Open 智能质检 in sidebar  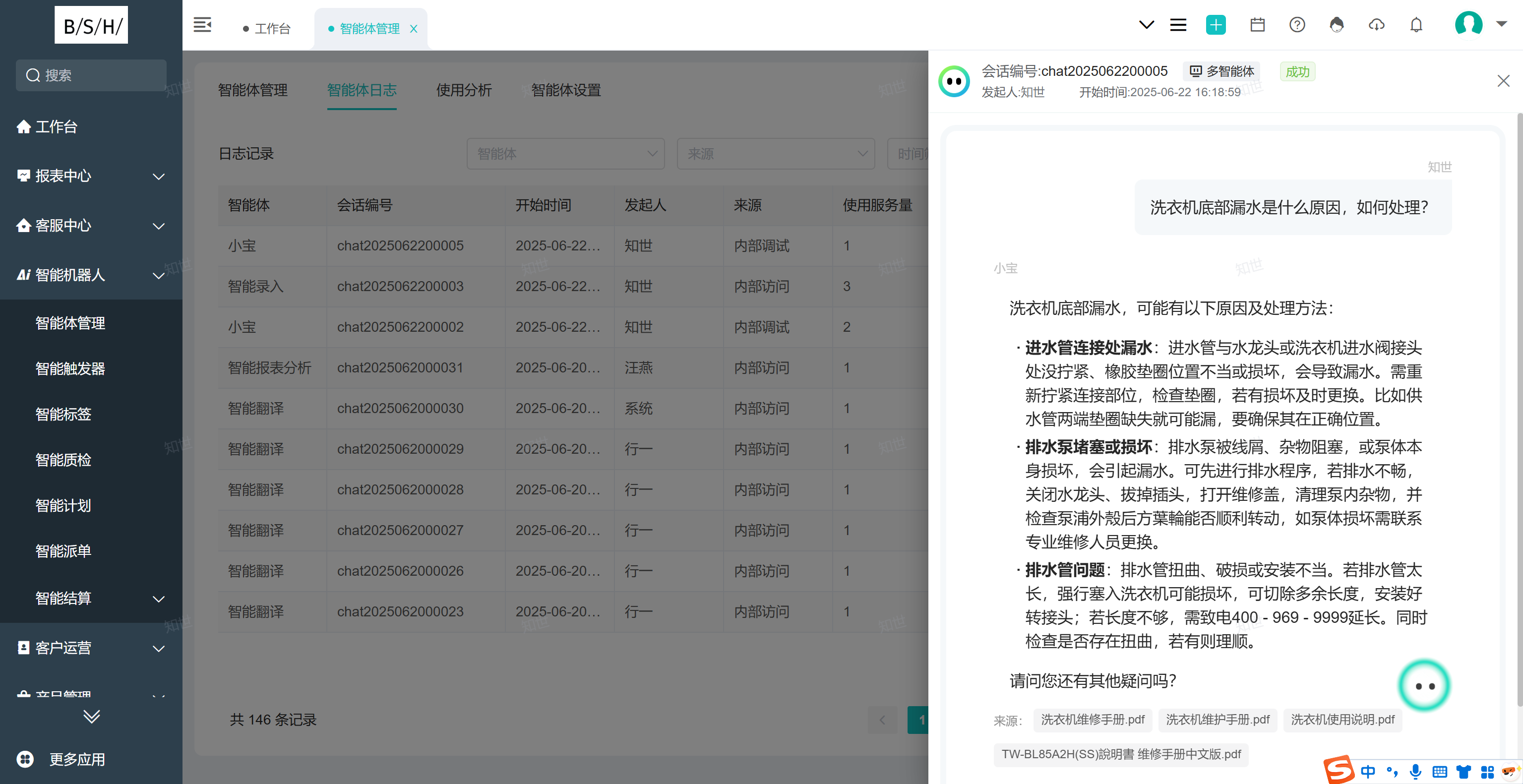[63, 459]
